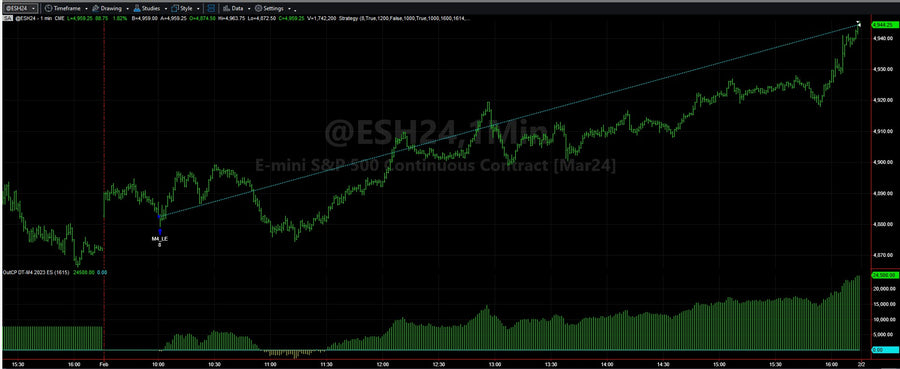Expand the Style dropdown arrow
This screenshot has width=900, height=369.
coord(198,9)
